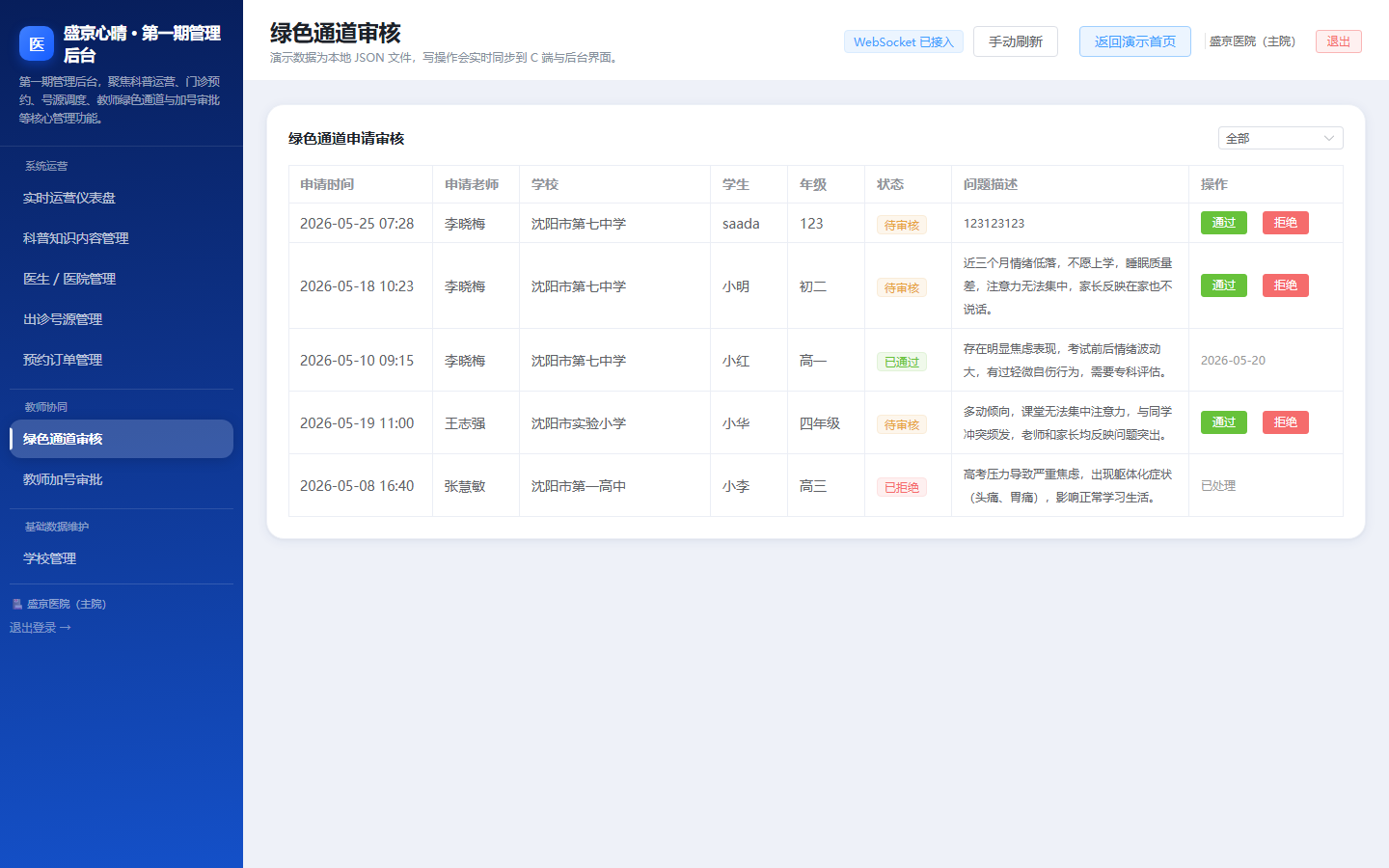This screenshot has width=1389, height=868.
Task: Click teacher name 张慧敏
Action: (x=465, y=486)
